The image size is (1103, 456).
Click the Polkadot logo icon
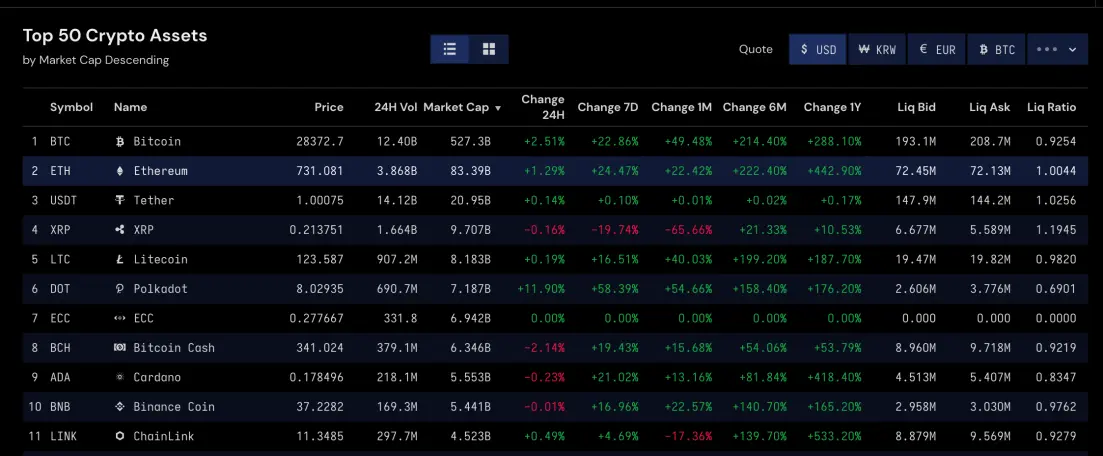120,289
